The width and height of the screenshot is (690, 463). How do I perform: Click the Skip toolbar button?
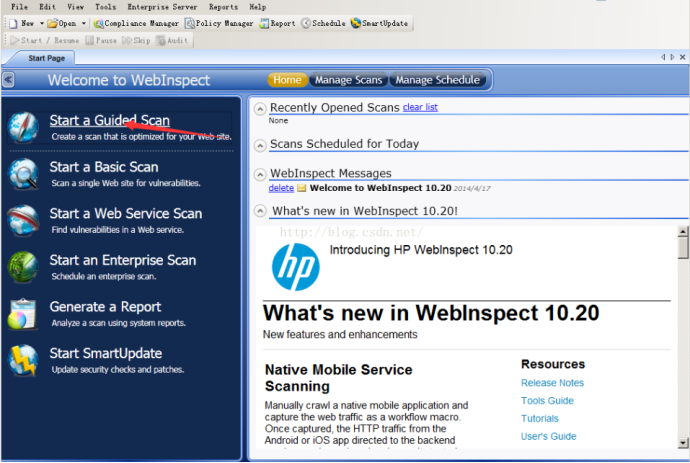(x=136, y=40)
